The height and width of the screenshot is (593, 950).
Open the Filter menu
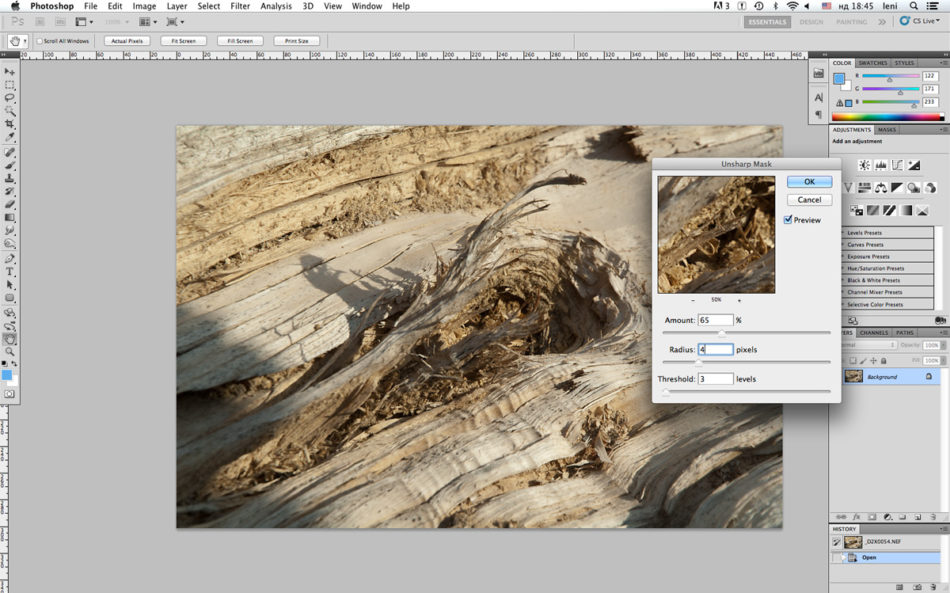click(x=240, y=6)
